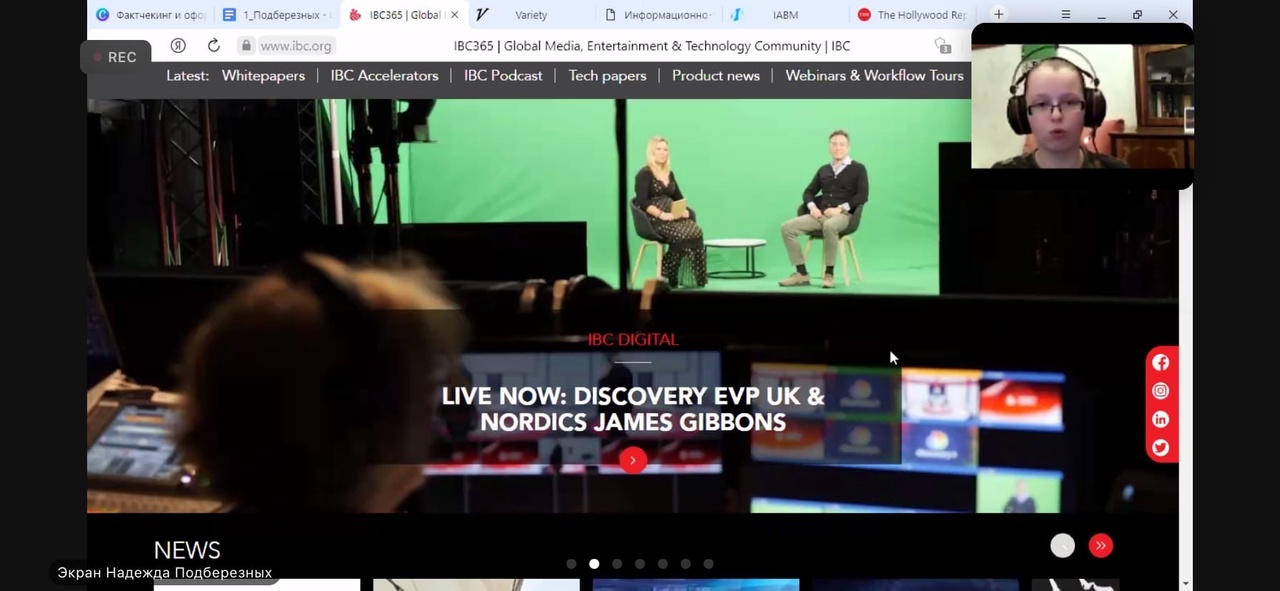Click the Экран Надежда Подберезных label
Viewport: 1280px width, 591px height.
(x=165, y=573)
